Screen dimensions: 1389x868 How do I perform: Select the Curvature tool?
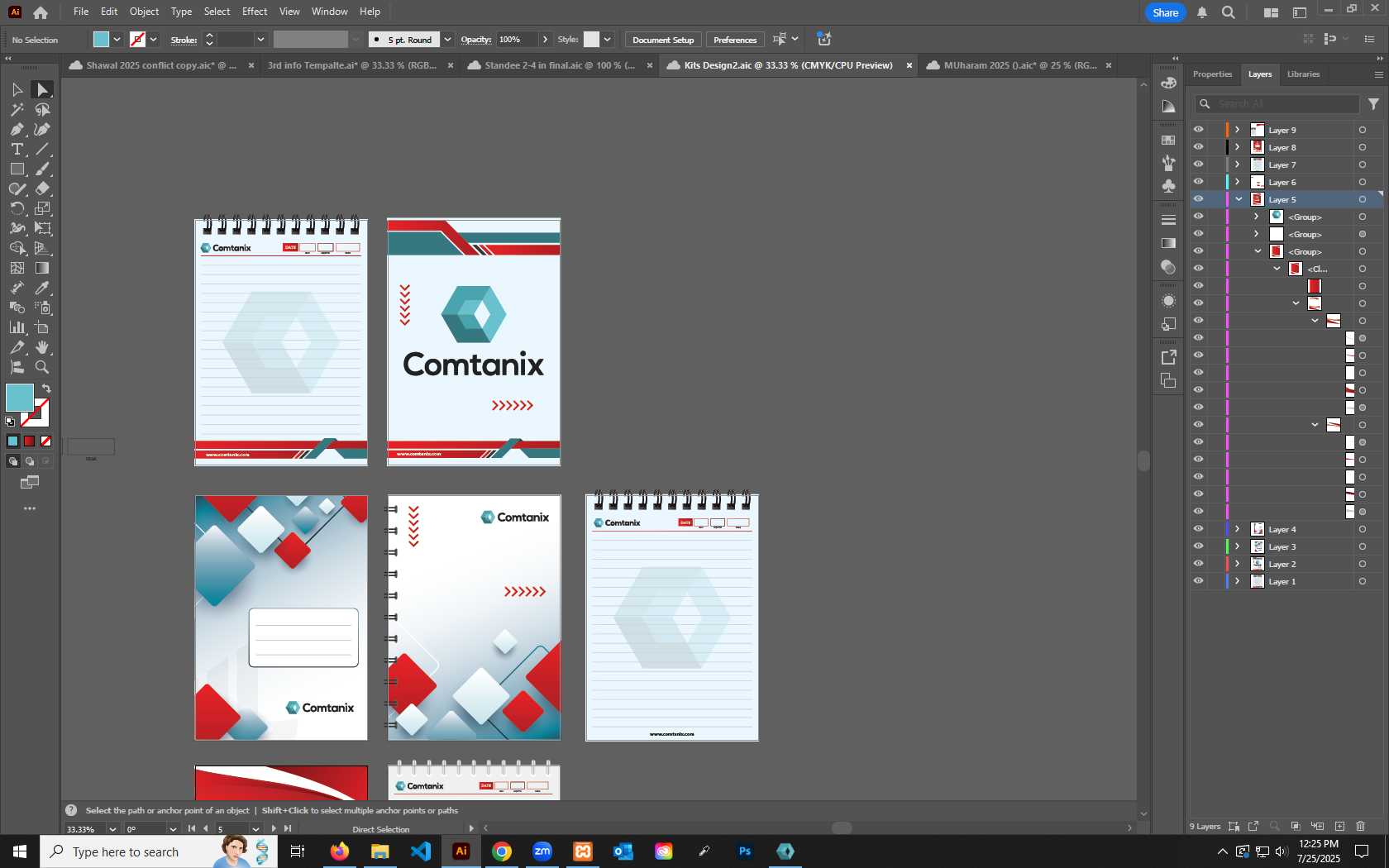[x=42, y=129]
